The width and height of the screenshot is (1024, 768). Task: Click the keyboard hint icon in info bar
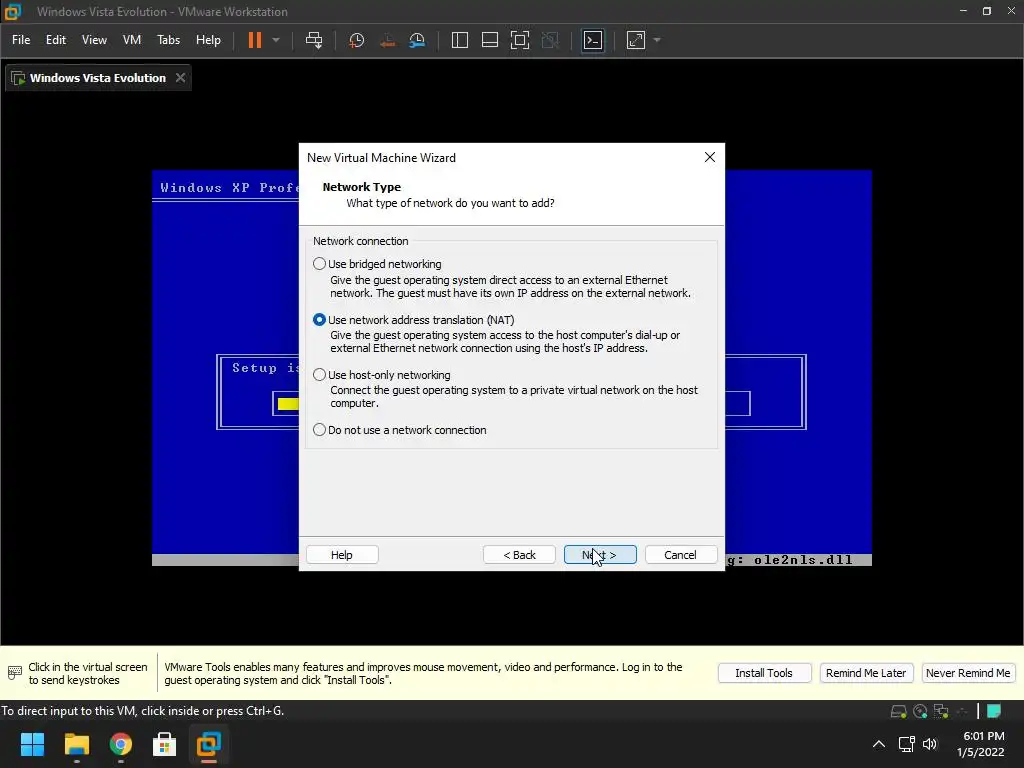(x=14, y=673)
